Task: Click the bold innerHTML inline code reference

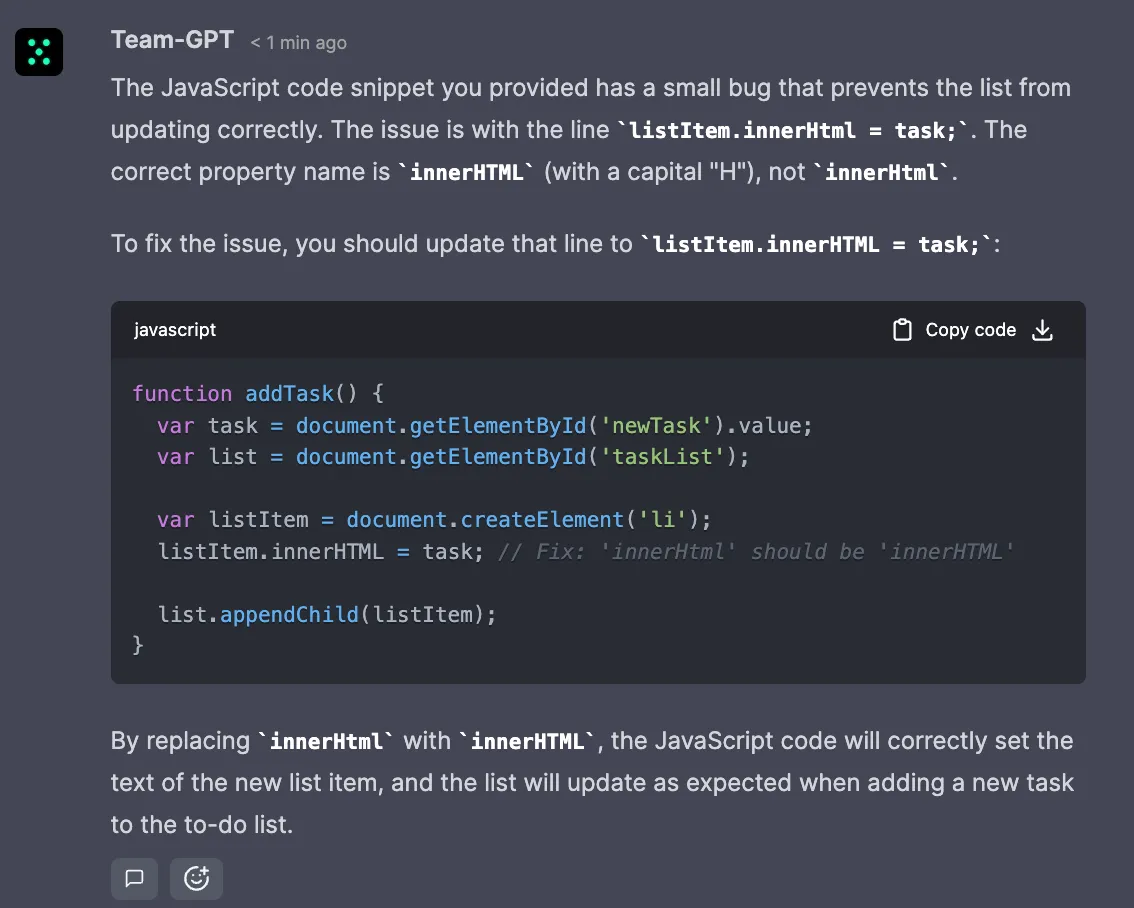Action: [467, 172]
